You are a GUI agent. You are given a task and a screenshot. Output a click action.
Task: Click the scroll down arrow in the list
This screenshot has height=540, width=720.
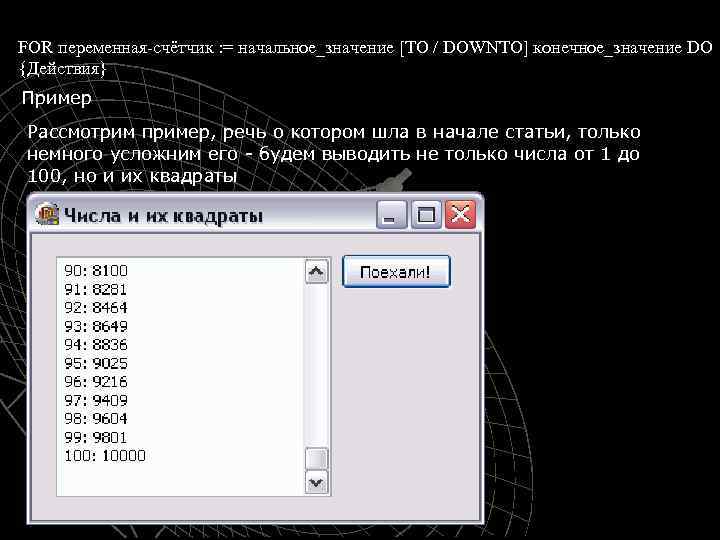(316, 482)
